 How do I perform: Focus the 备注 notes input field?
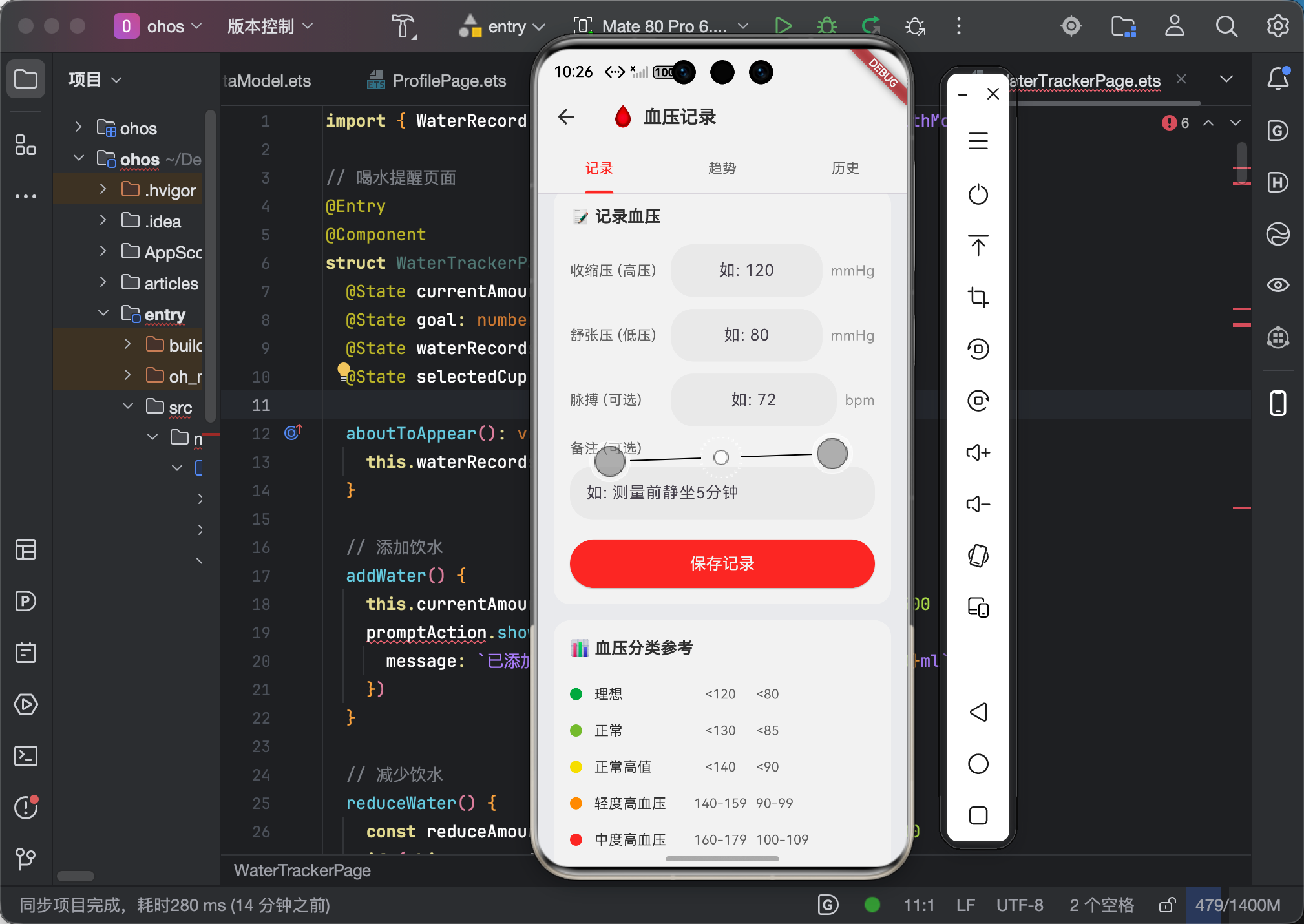(722, 492)
